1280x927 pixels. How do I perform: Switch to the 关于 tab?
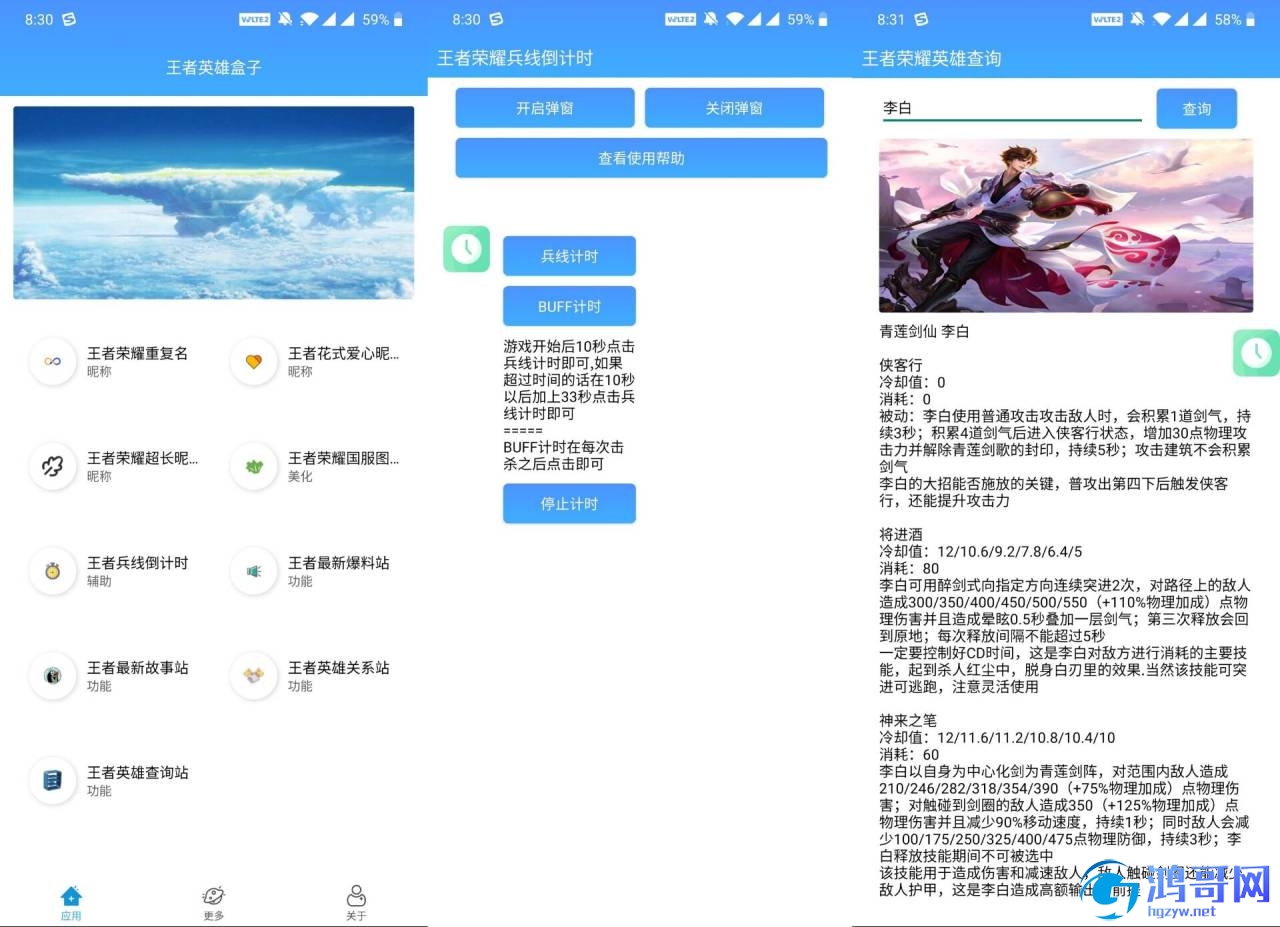(356, 903)
